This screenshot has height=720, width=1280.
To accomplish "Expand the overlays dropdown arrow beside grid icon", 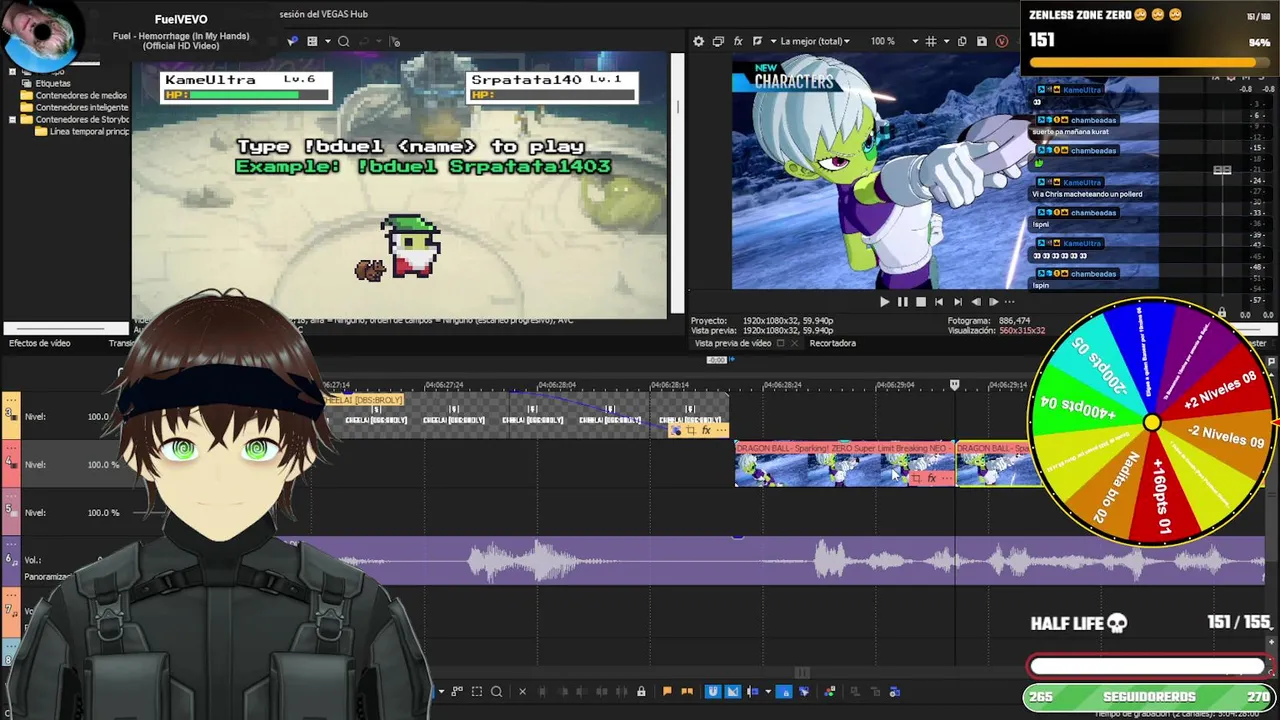I will coord(945,41).
